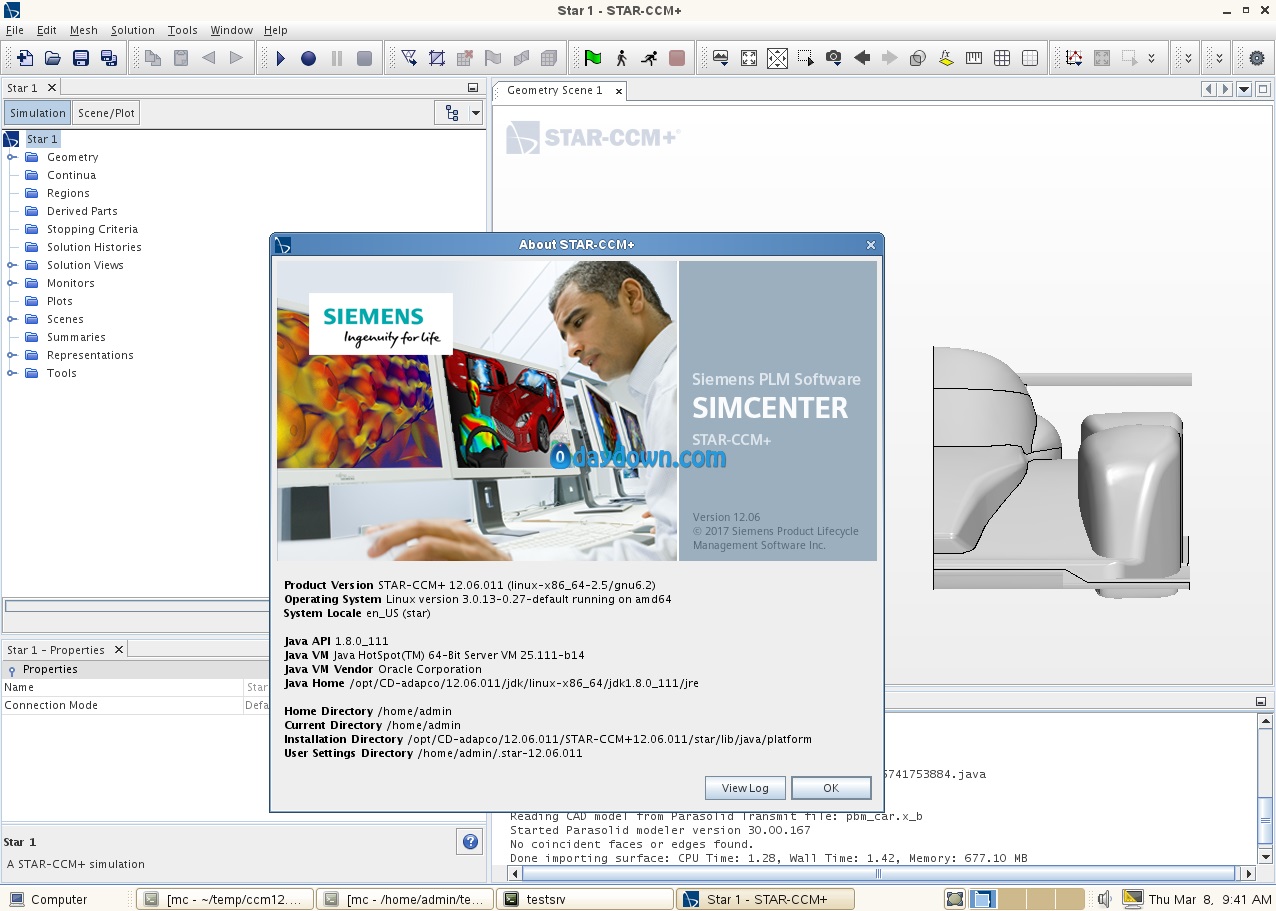Expand the Solution Views node
Screen dimensions: 1276x911
point(12,265)
